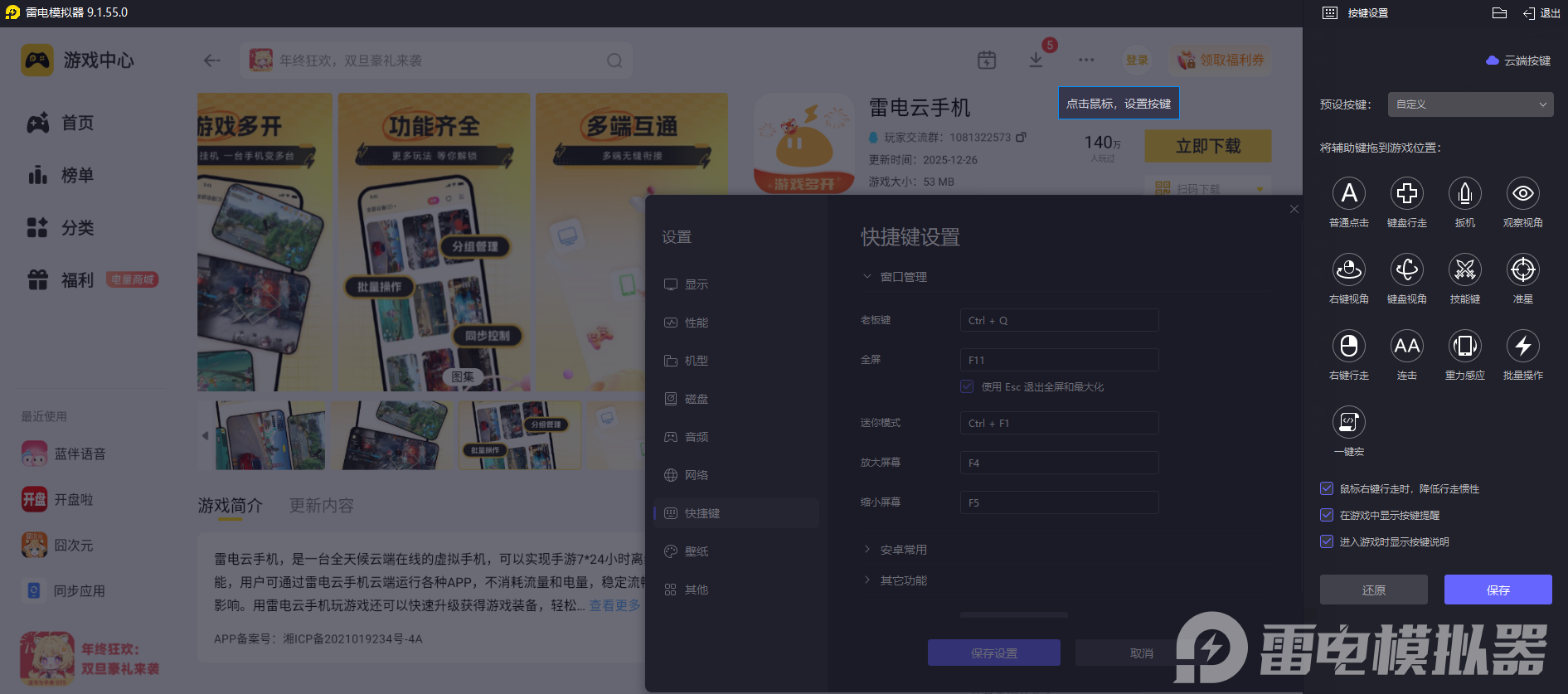Select the 一键宏 macro key tool

pos(1349,422)
